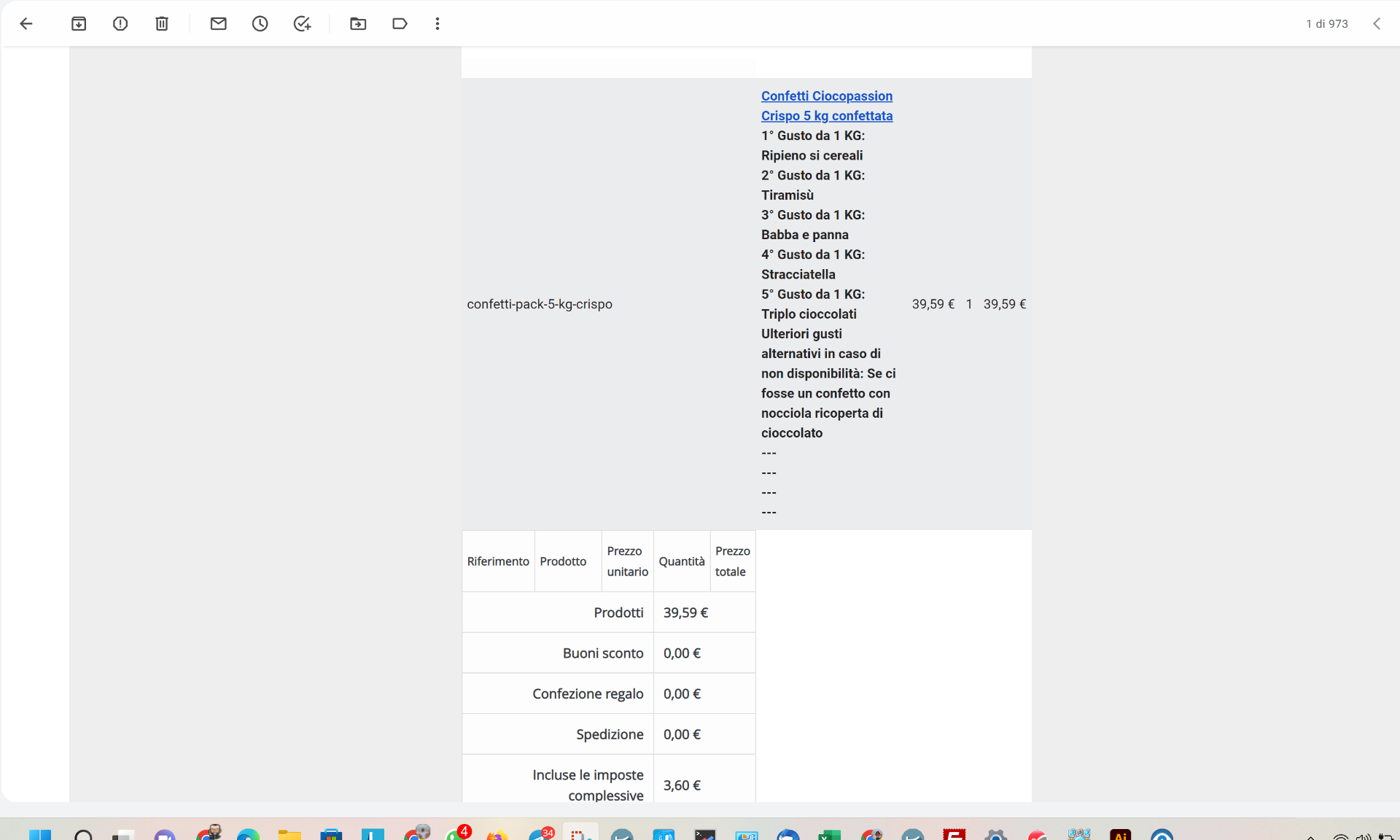Snooze this email with clock icon
Screen dimensions: 1400x840
click(260, 24)
